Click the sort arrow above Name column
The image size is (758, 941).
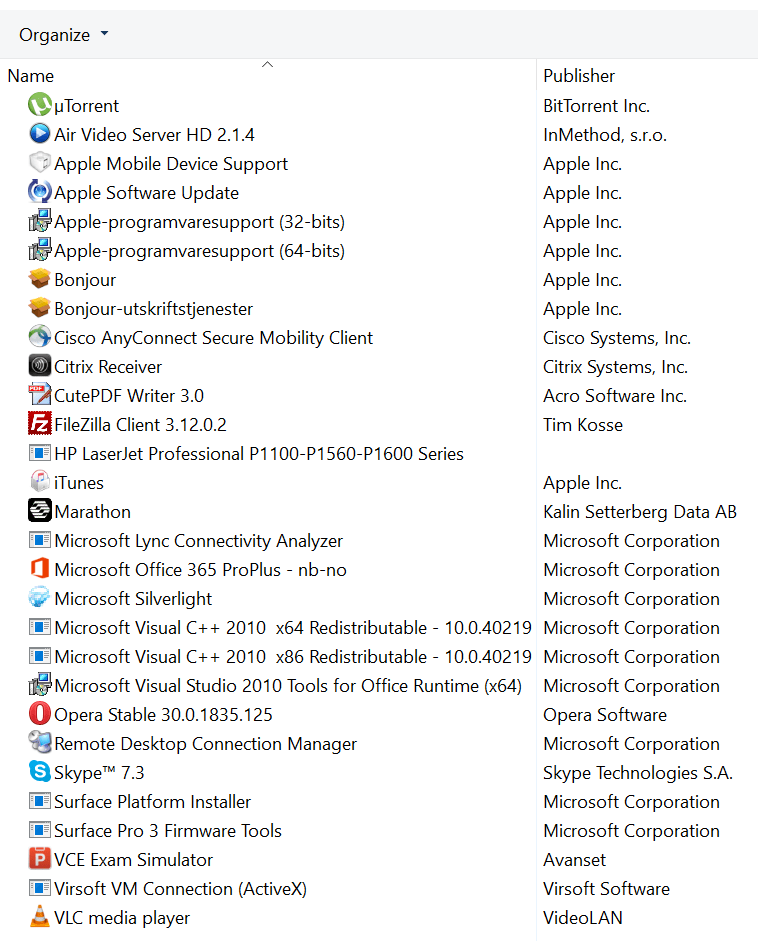[x=267, y=64]
